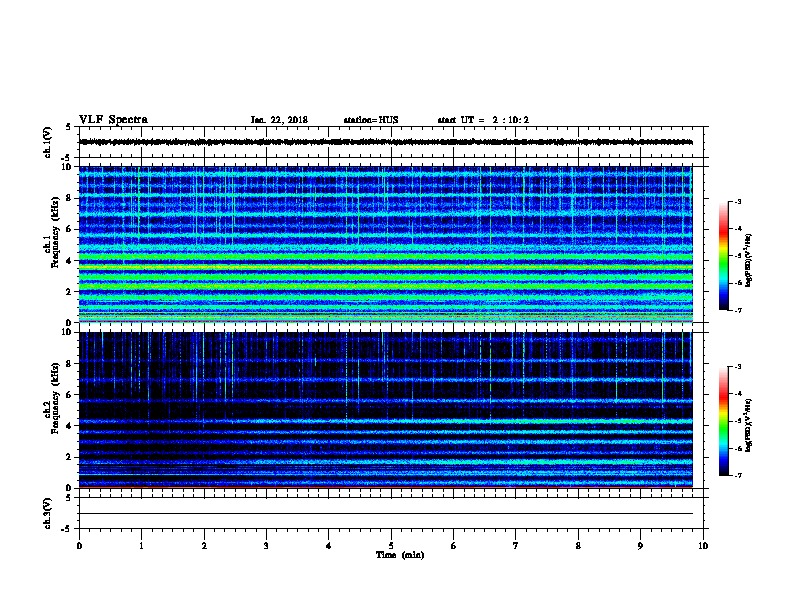Click the ch.1 spectrogram panel

(x=386, y=244)
